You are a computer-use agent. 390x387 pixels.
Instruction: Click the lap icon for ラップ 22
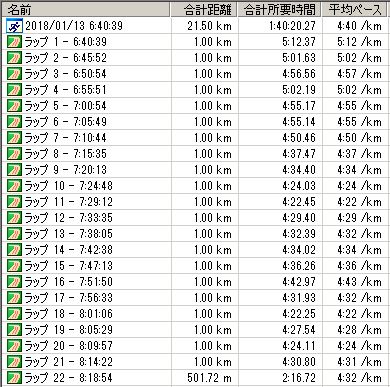(14, 378)
